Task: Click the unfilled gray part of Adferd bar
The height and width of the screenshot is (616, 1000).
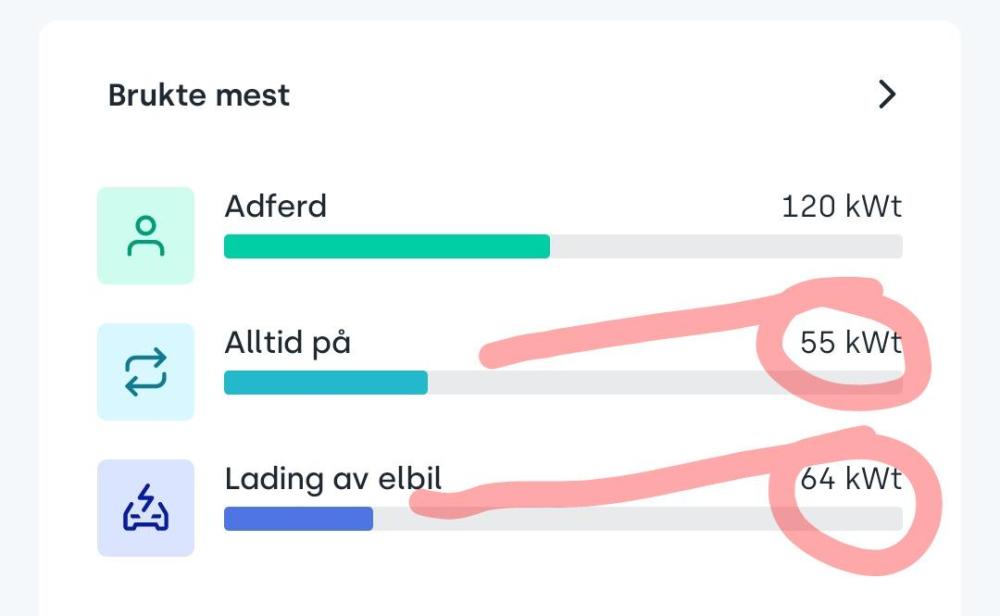Action: coord(726,246)
